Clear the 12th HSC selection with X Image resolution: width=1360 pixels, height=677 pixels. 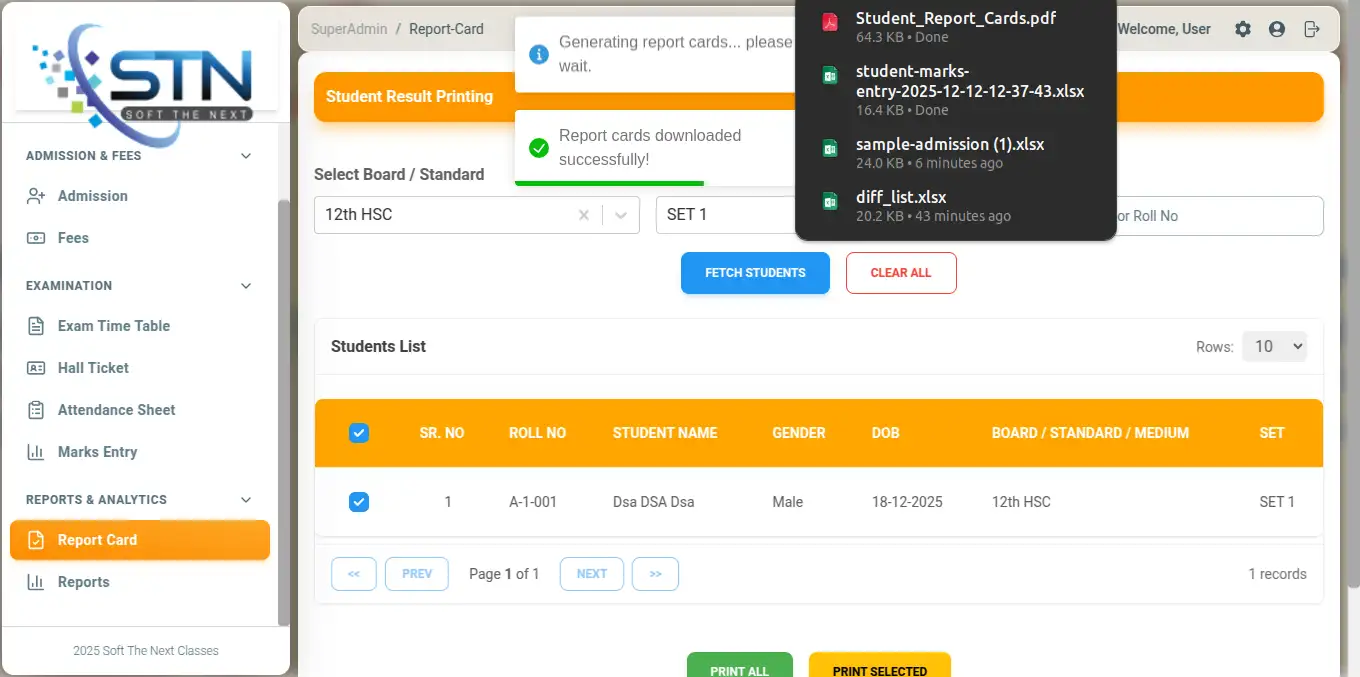[584, 215]
